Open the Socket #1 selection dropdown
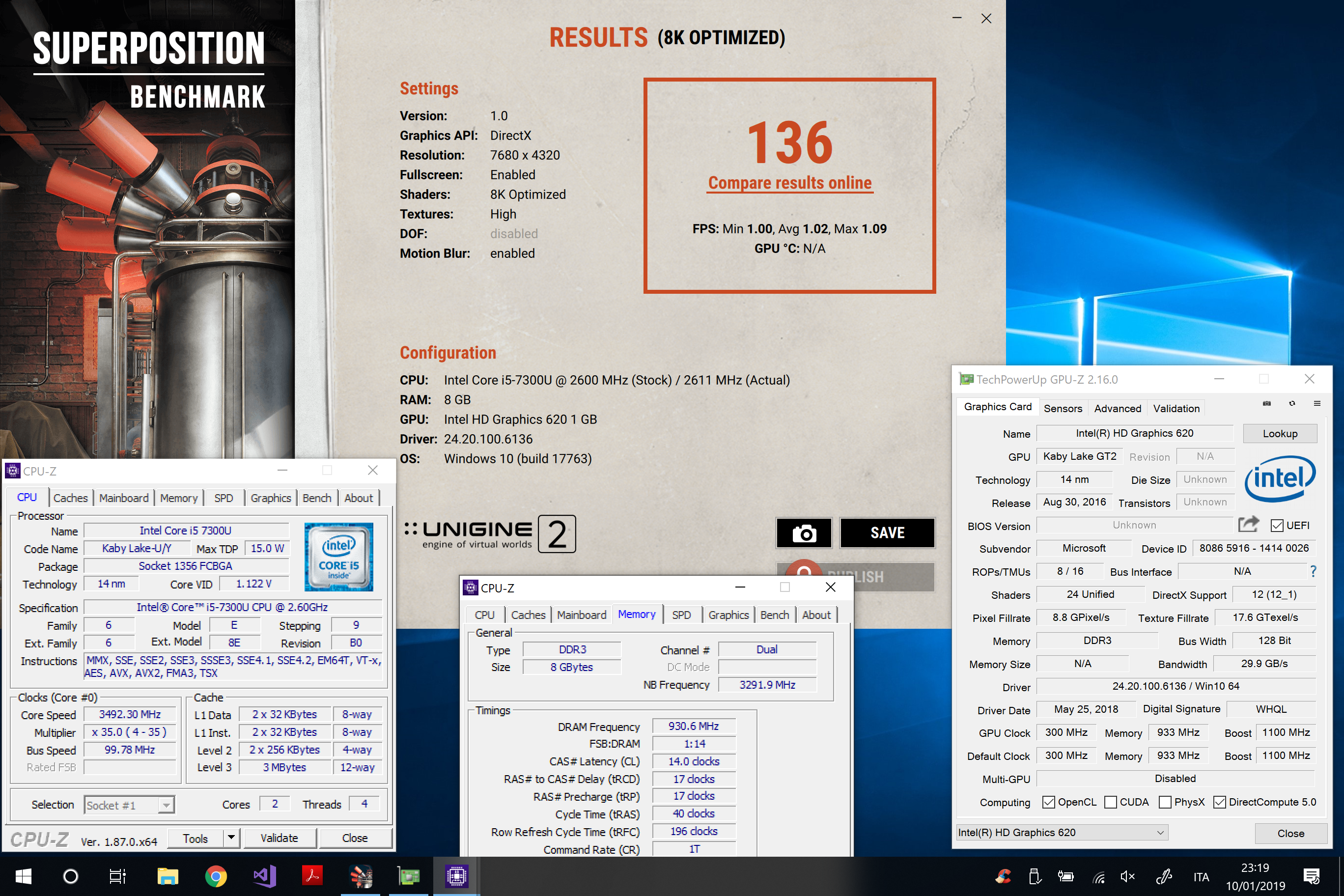This screenshot has width=1344, height=896. (x=129, y=805)
